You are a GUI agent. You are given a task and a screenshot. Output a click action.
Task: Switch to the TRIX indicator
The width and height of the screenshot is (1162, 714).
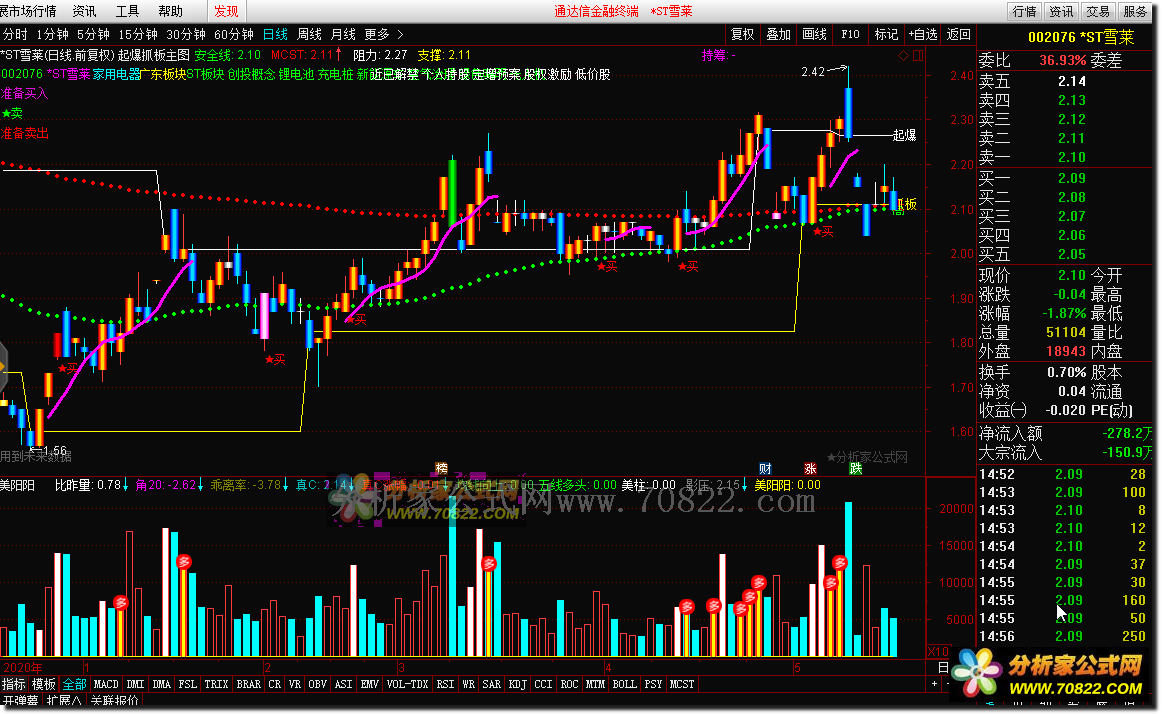(x=216, y=684)
